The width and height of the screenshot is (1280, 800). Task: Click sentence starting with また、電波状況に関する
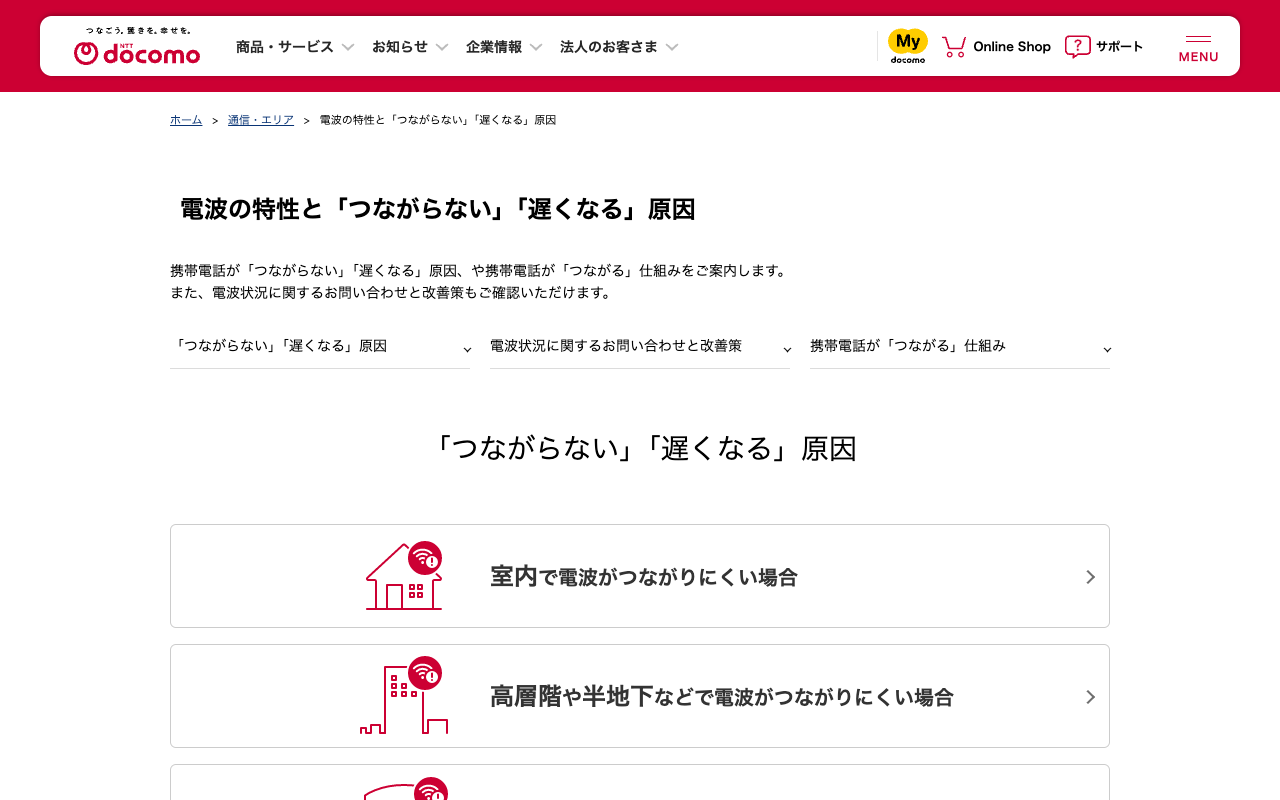click(x=391, y=293)
